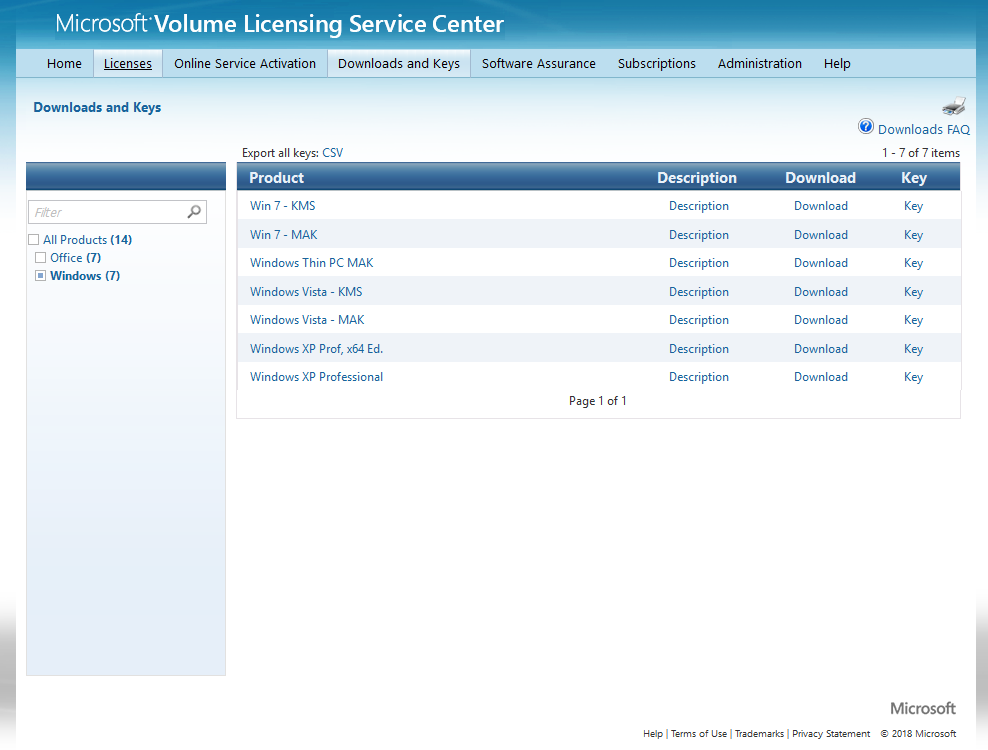Show the Key for Windows Thin PC MAK
This screenshot has height=750, width=988.
click(x=913, y=263)
